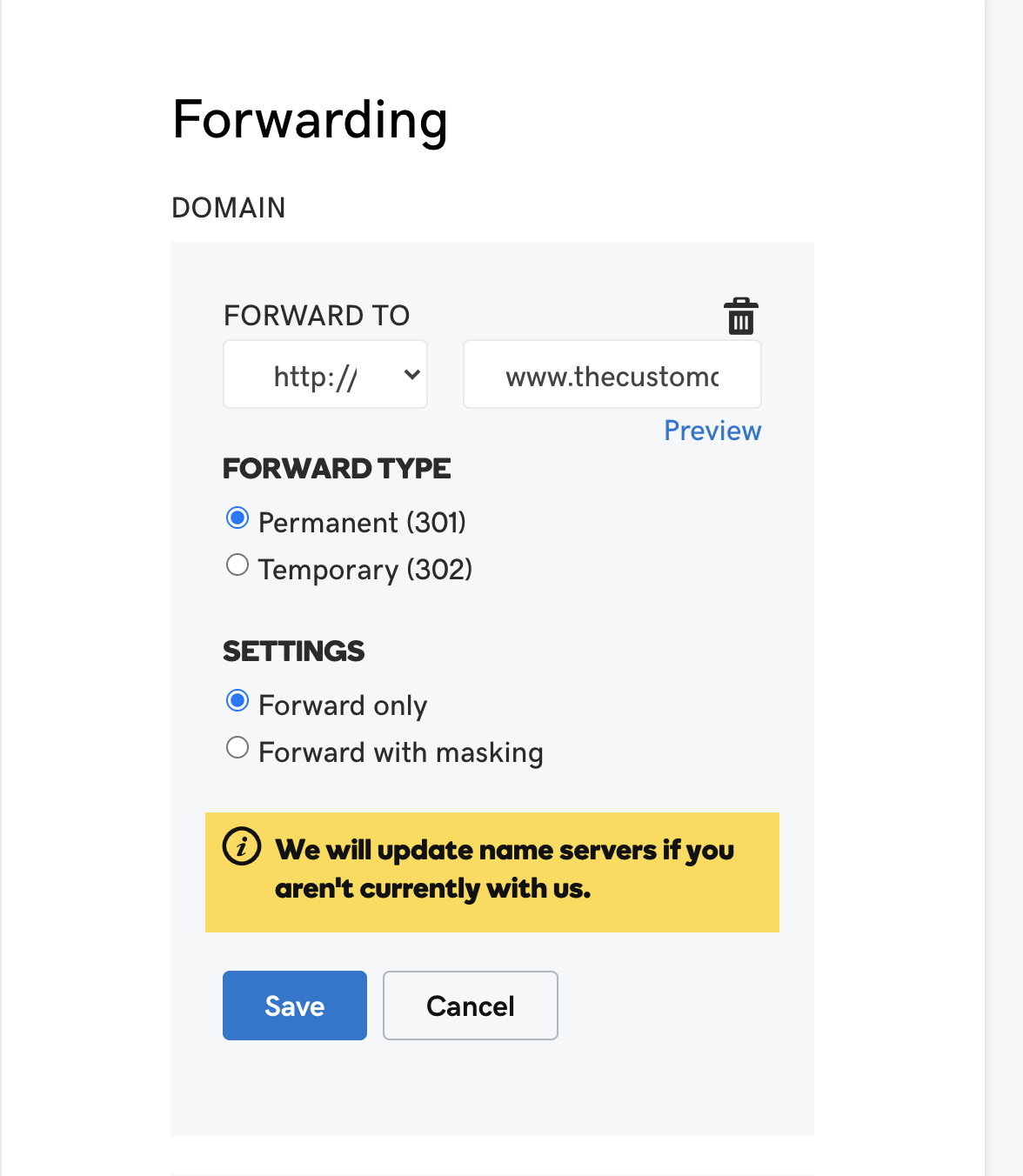This screenshot has height=1176, width=1023.
Task: Click the Forward with masking label text
Action: [401, 752]
